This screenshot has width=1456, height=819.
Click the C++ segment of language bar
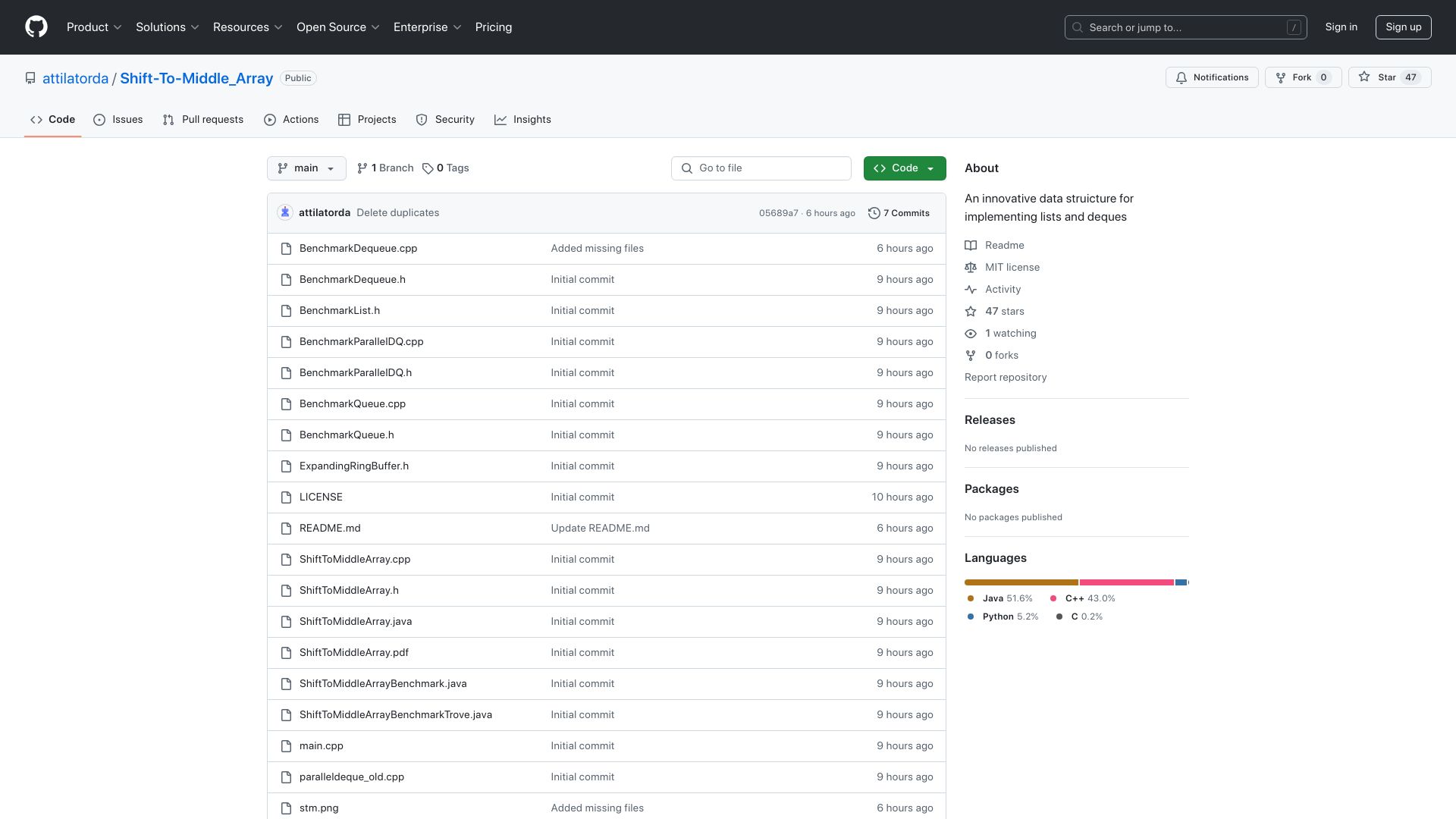(1127, 582)
